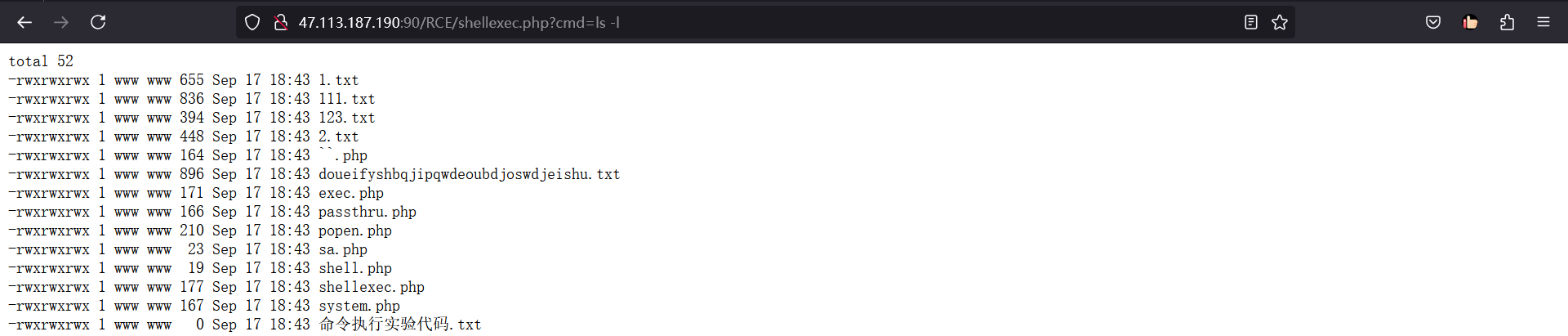Open the Save to Pocket icon
Screen dimensions: 1568x336
point(1433,22)
